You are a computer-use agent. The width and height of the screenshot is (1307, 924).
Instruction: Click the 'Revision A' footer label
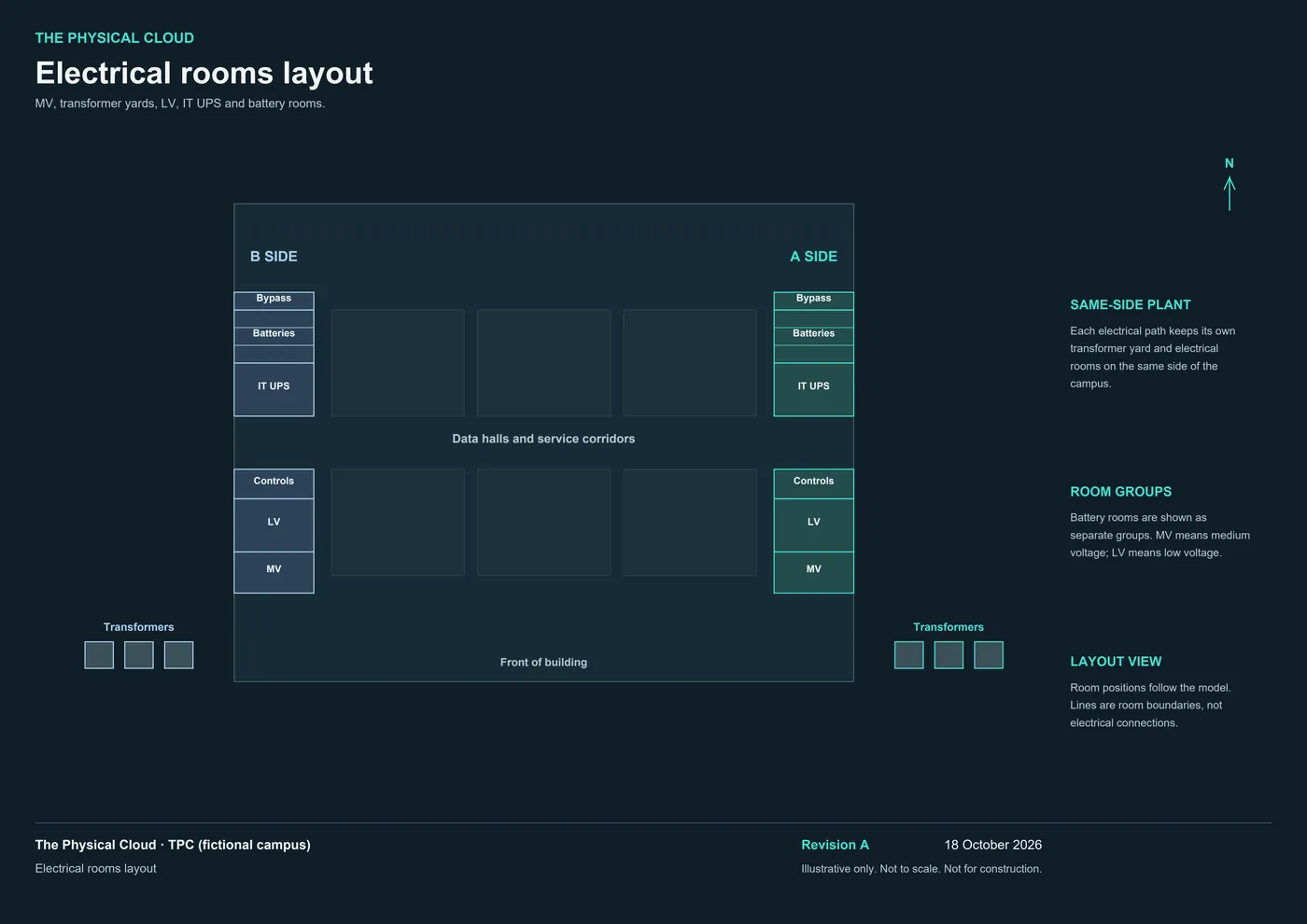835,845
